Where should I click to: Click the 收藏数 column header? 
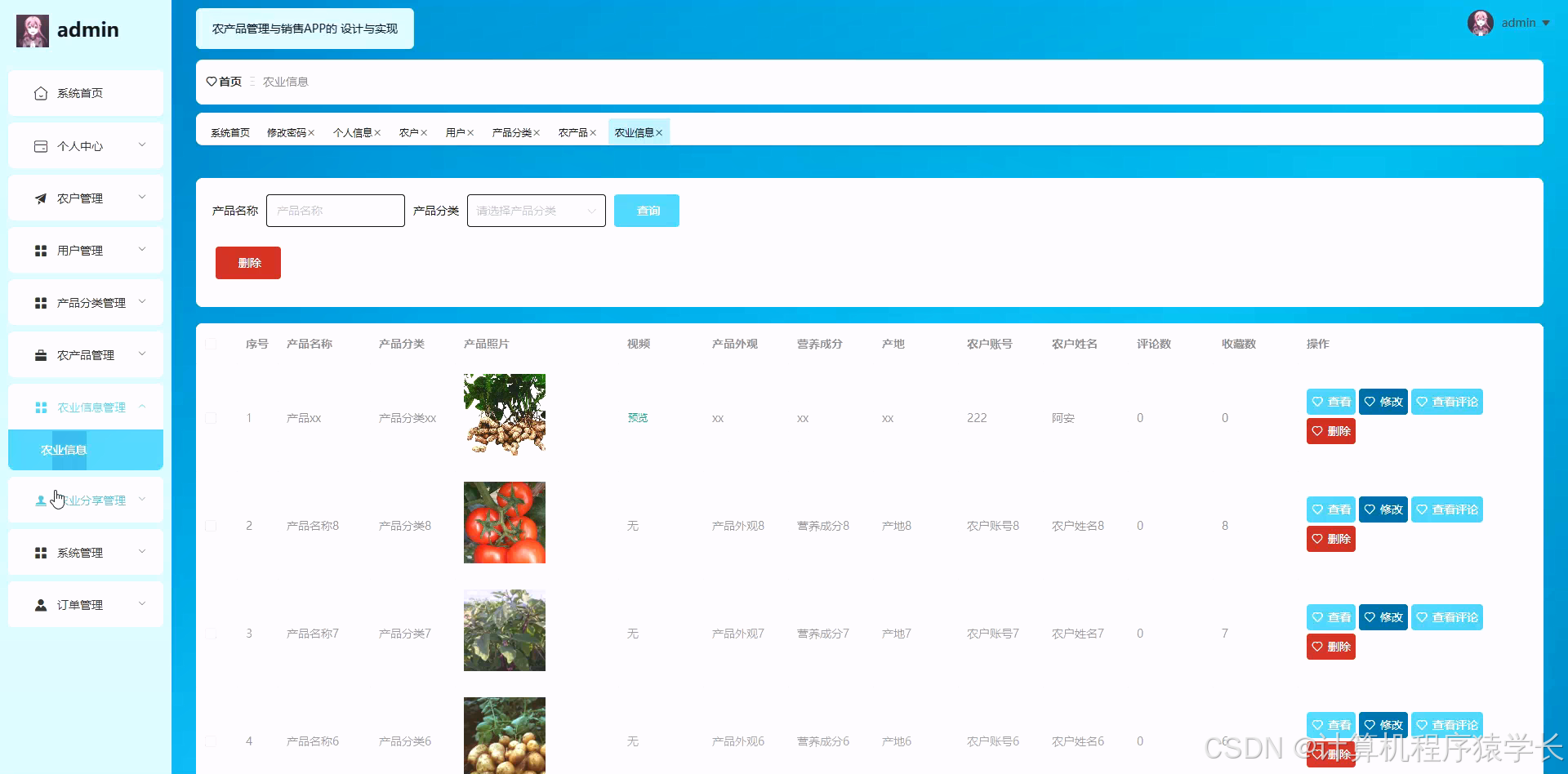coord(1239,344)
